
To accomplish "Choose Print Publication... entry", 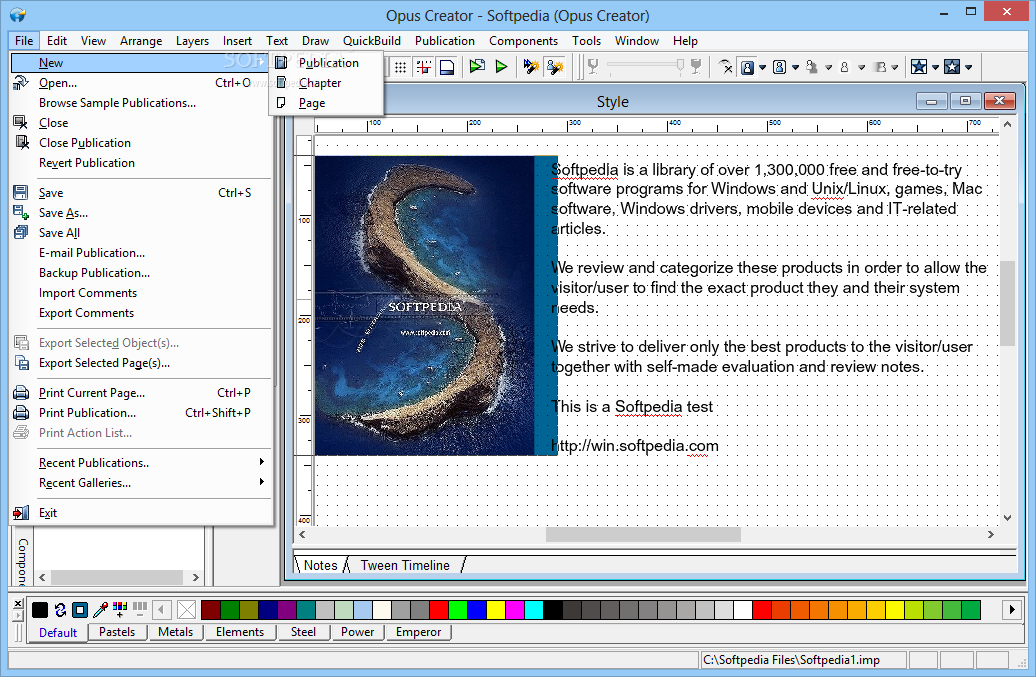I will point(141,413).
